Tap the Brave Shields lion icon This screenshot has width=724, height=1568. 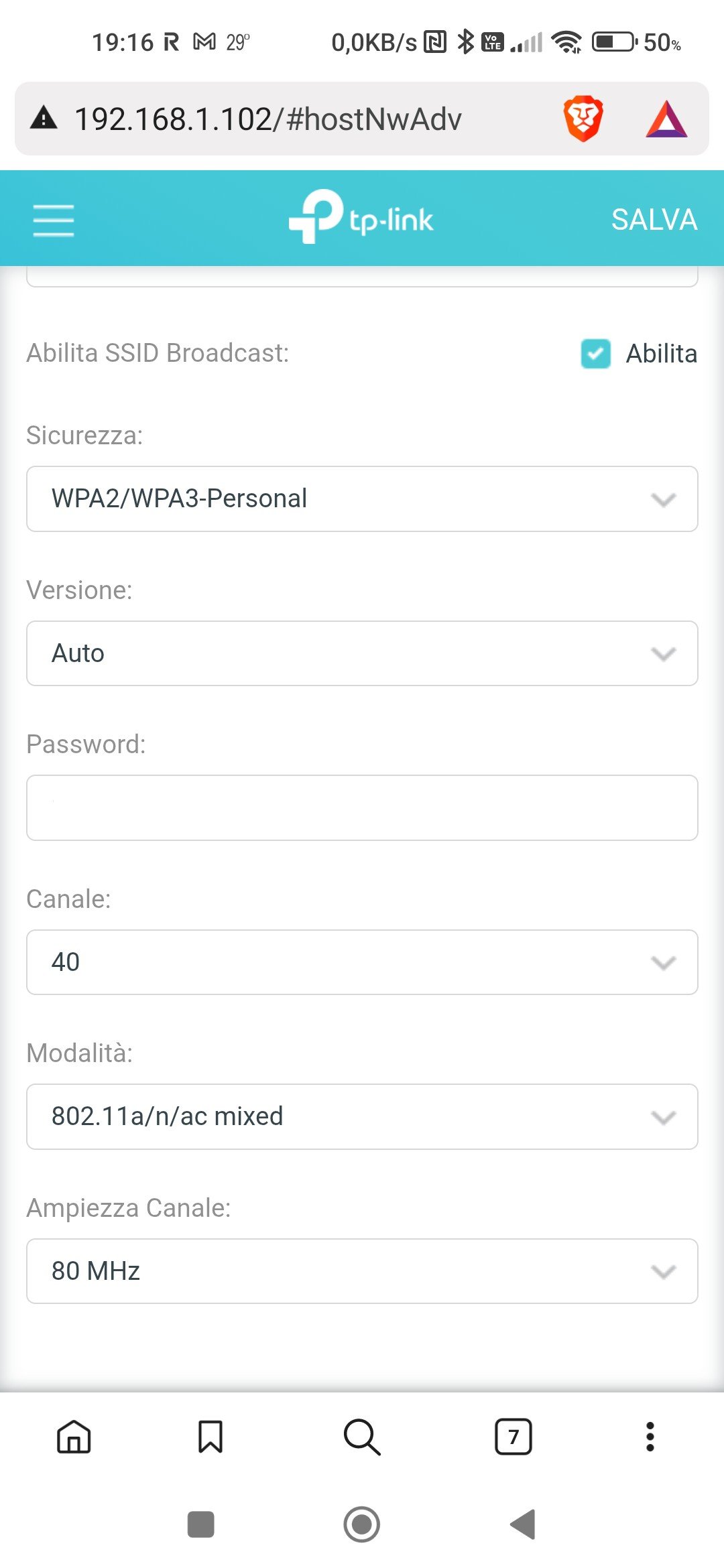(583, 119)
